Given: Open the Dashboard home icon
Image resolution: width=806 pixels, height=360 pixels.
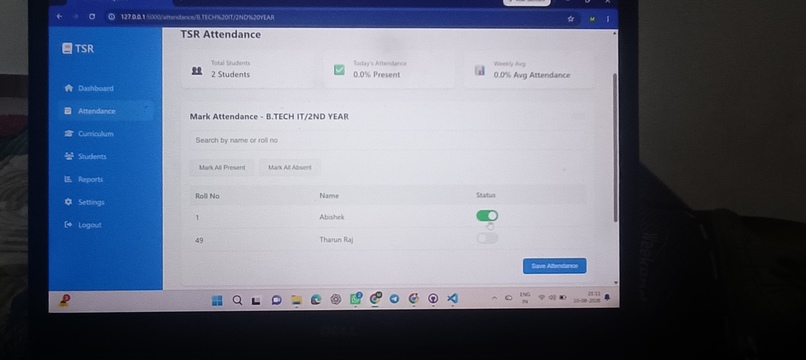Looking at the screenshot, I should pyautogui.click(x=69, y=88).
